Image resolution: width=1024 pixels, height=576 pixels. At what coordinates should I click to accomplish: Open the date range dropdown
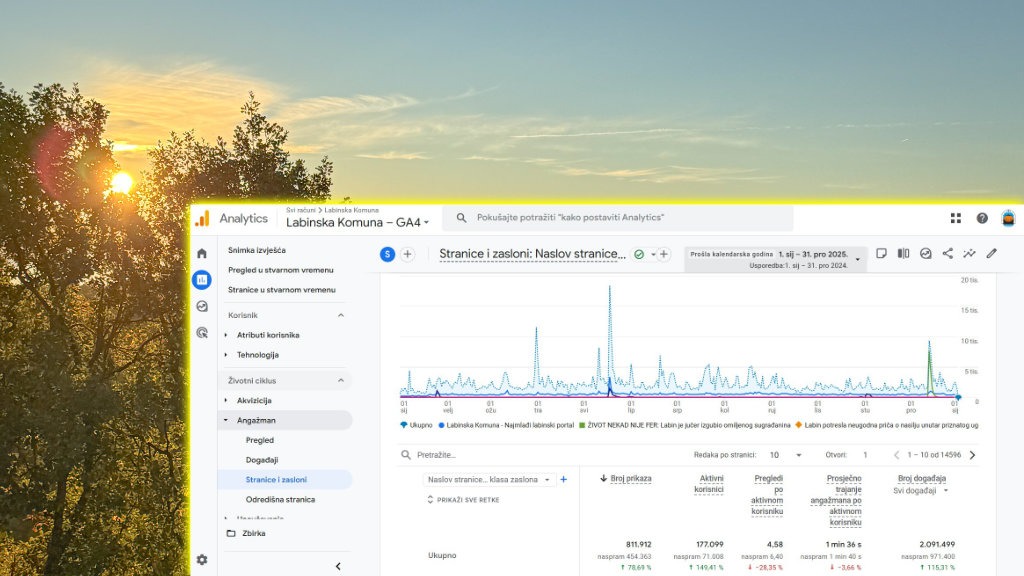[857, 259]
